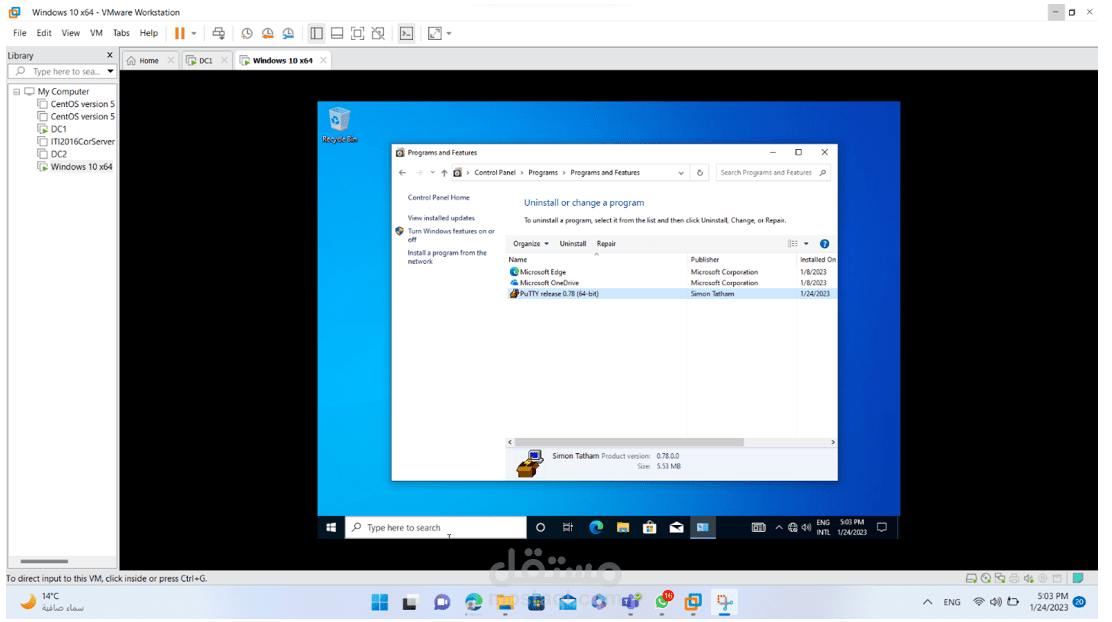The height and width of the screenshot is (622, 1112).
Task: Open the Tabs menu
Action: pyautogui.click(x=121, y=33)
